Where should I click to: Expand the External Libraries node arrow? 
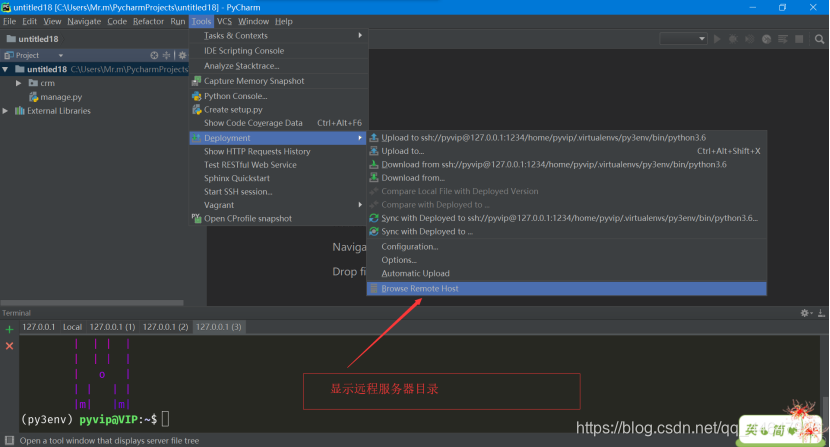click(x=5, y=111)
